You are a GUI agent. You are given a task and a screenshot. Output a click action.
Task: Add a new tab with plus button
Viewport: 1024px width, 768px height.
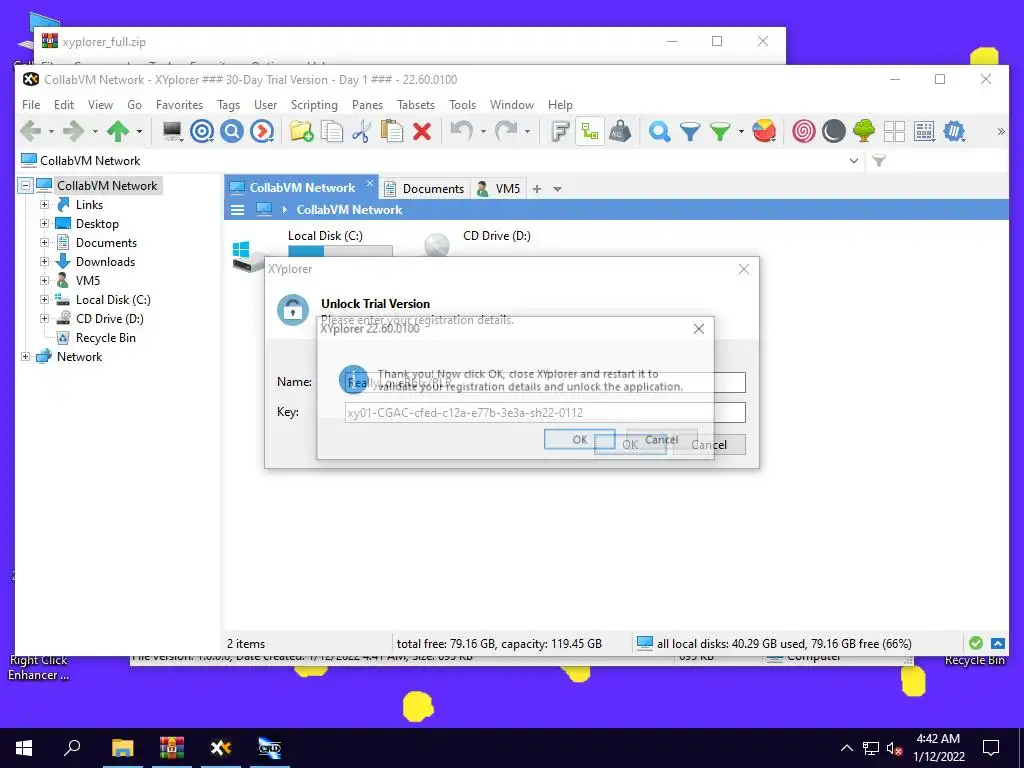click(537, 189)
